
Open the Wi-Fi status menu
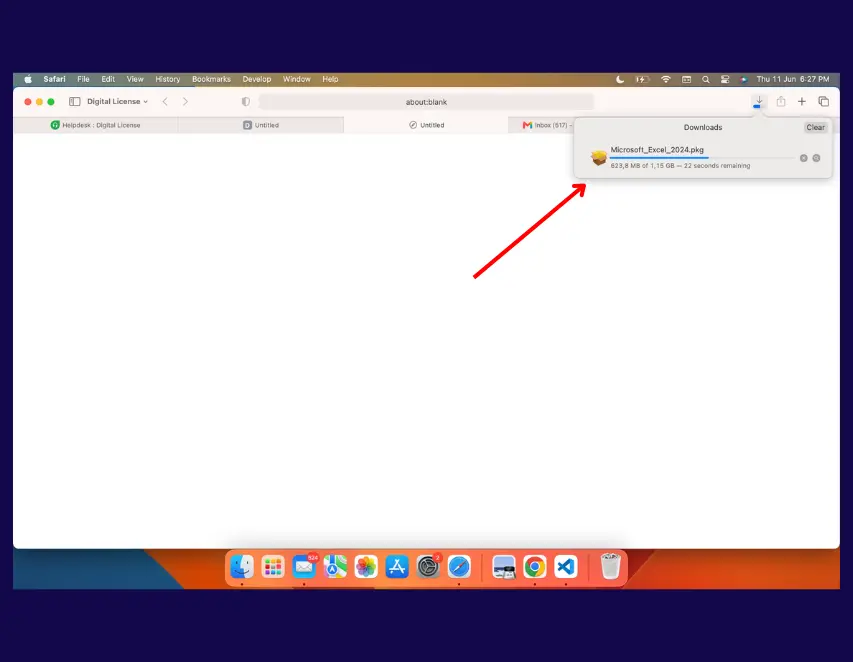(666, 79)
